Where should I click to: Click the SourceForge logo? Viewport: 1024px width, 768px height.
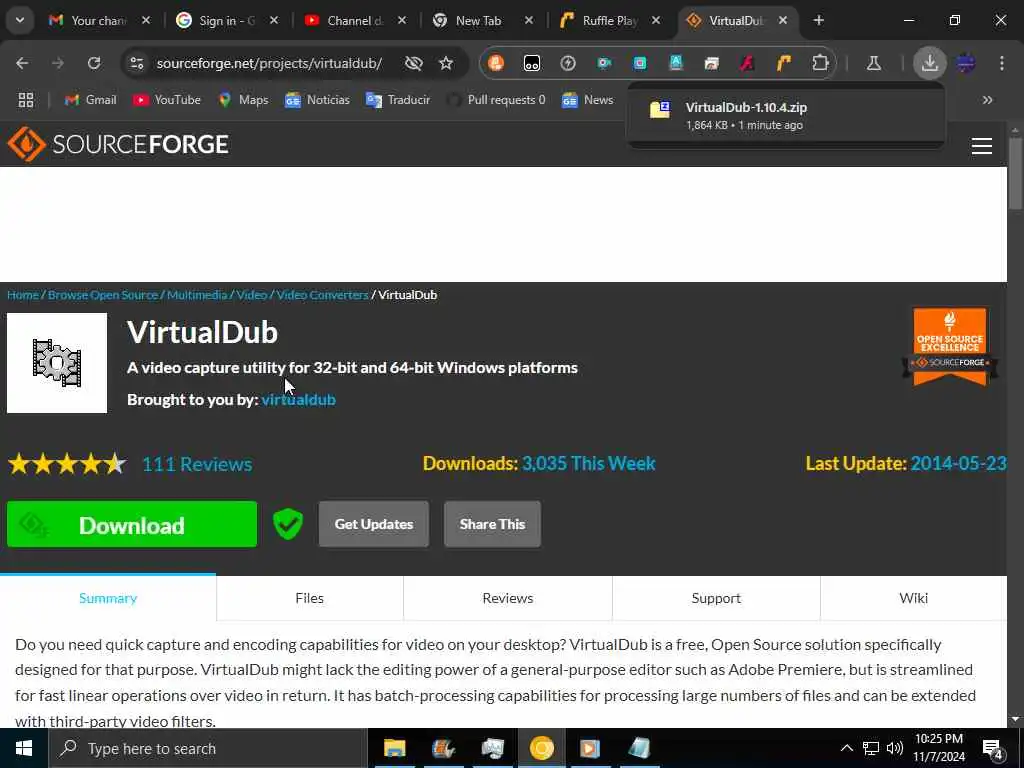[118, 144]
